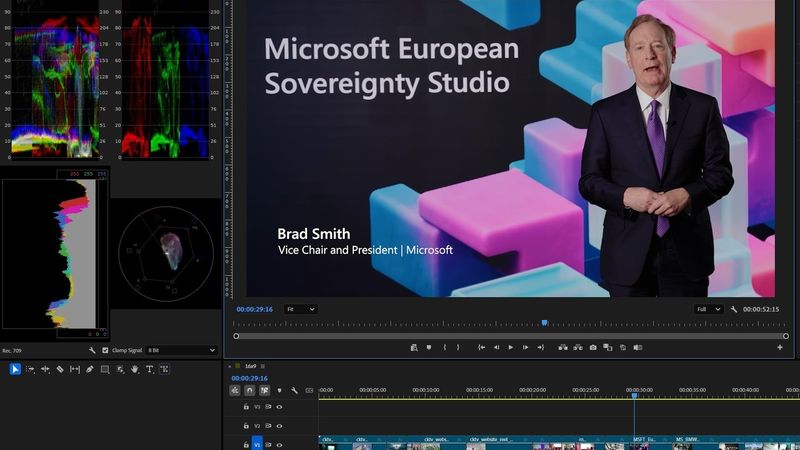Select the Track Select Forward tool
The height and width of the screenshot is (450, 800).
tap(30, 369)
